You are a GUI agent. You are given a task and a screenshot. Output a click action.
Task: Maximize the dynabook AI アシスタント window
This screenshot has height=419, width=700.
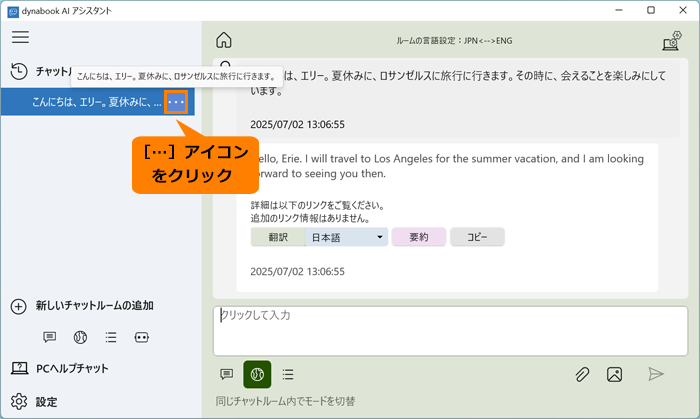[x=651, y=10]
